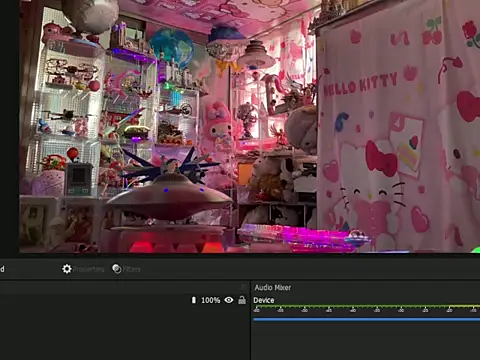Click the blue globe balloon in preview

171,47
